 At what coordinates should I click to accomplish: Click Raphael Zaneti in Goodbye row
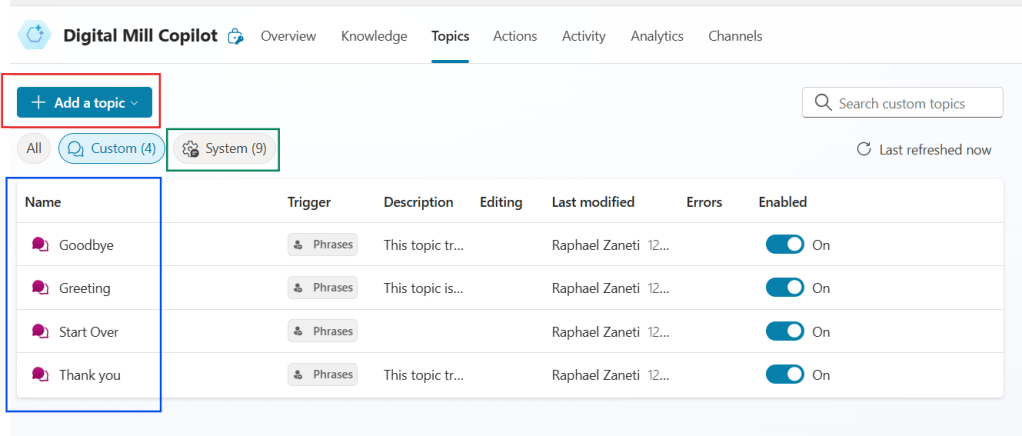[596, 245]
